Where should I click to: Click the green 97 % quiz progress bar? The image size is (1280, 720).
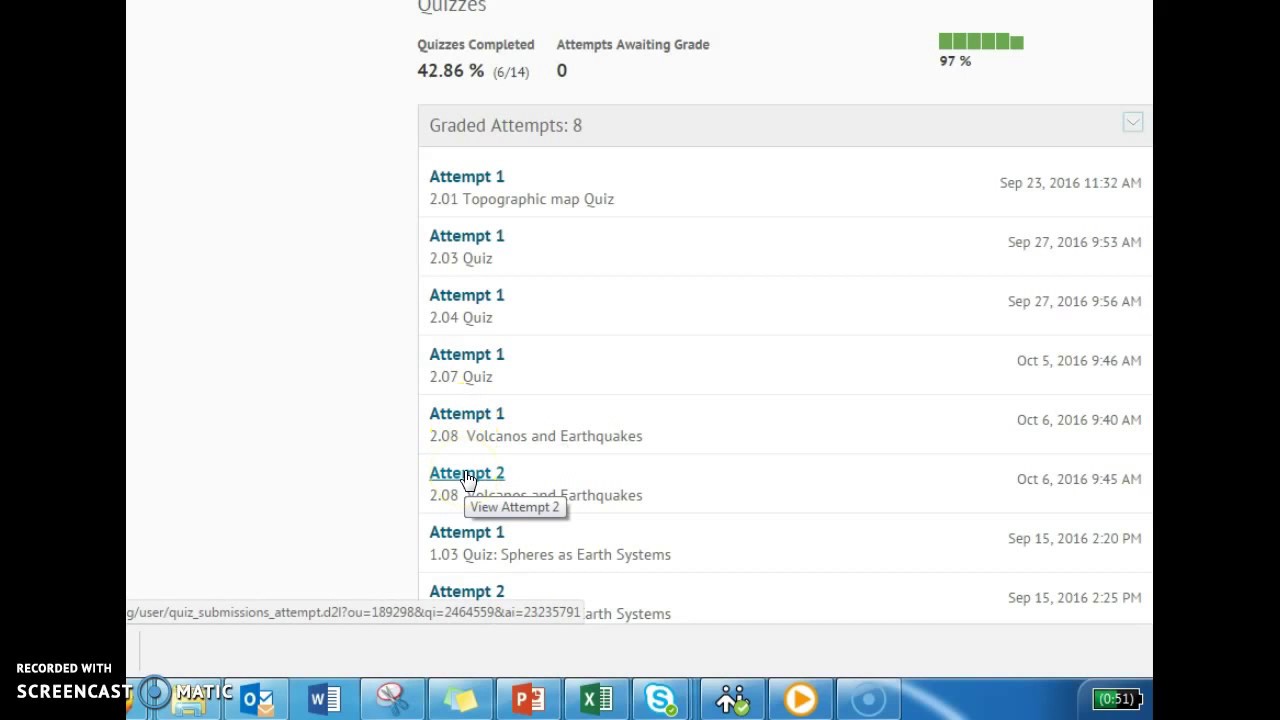[981, 41]
